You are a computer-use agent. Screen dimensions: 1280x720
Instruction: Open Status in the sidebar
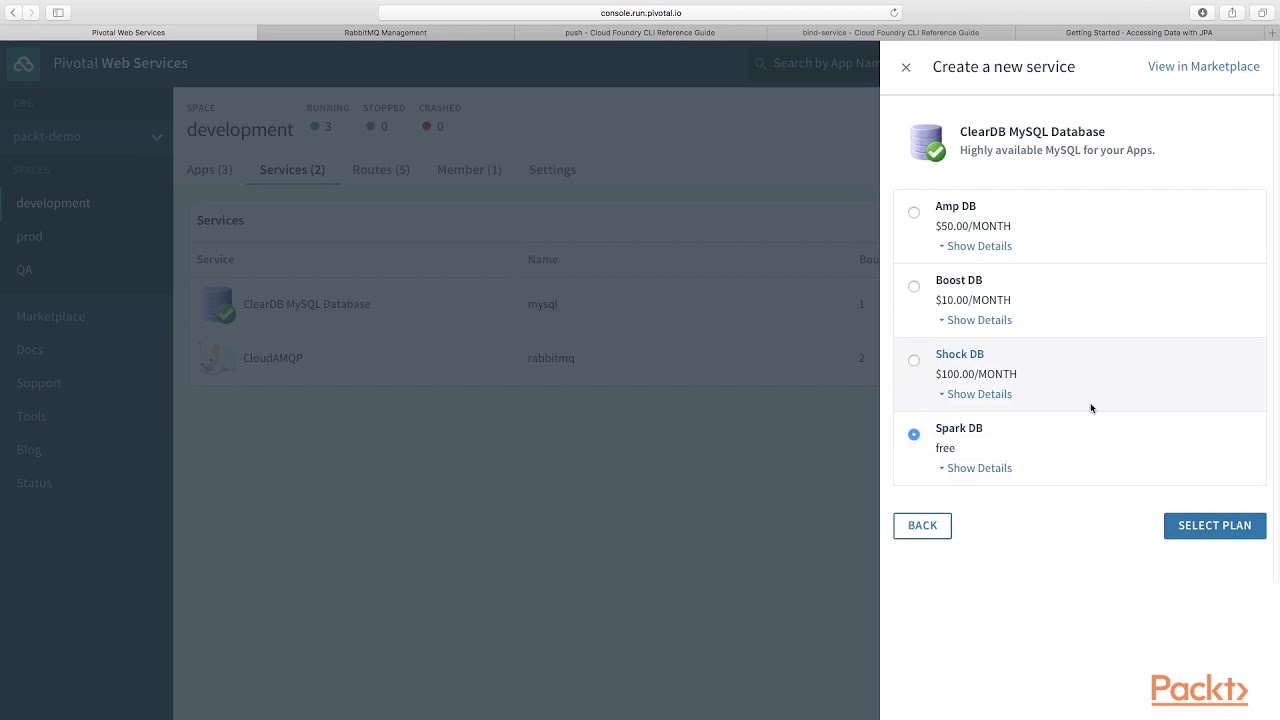tap(33, 483)
